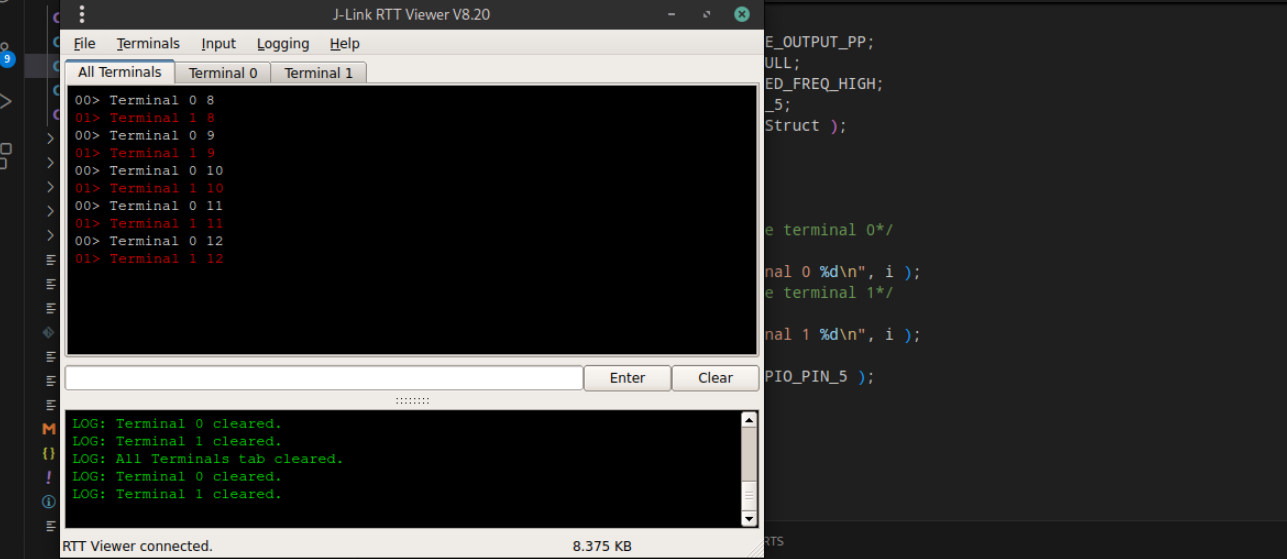
Task: Click the log panel scroll up arrow
Action: pos(749,420)
